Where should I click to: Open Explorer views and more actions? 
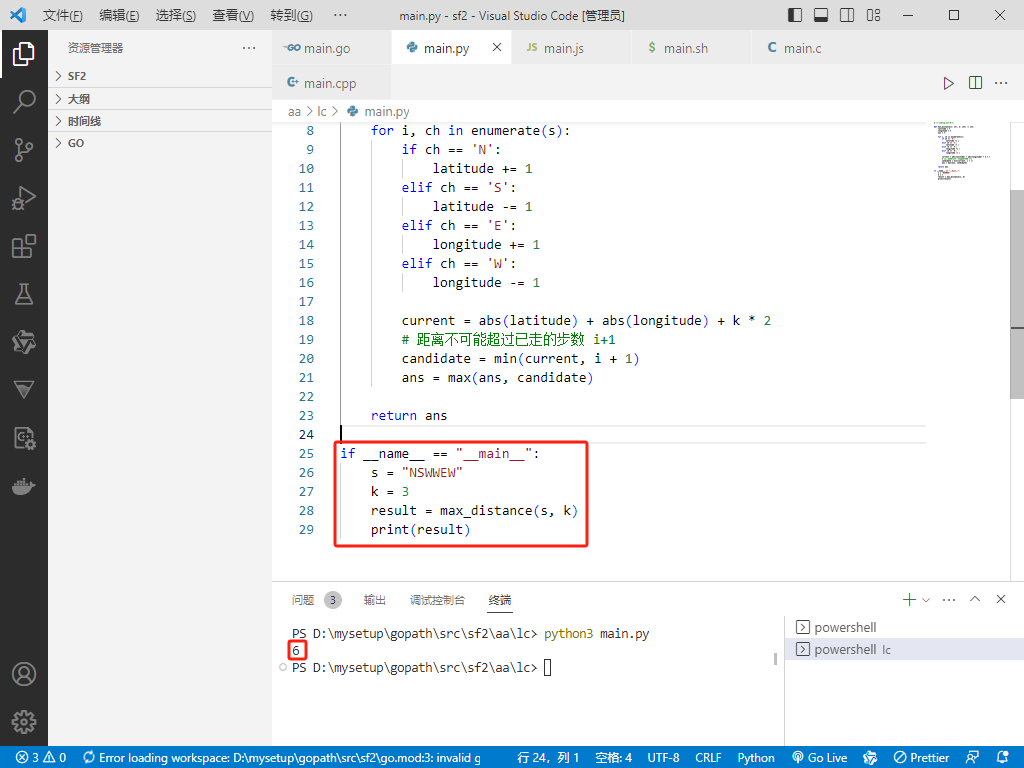click(x=249, y=48)
